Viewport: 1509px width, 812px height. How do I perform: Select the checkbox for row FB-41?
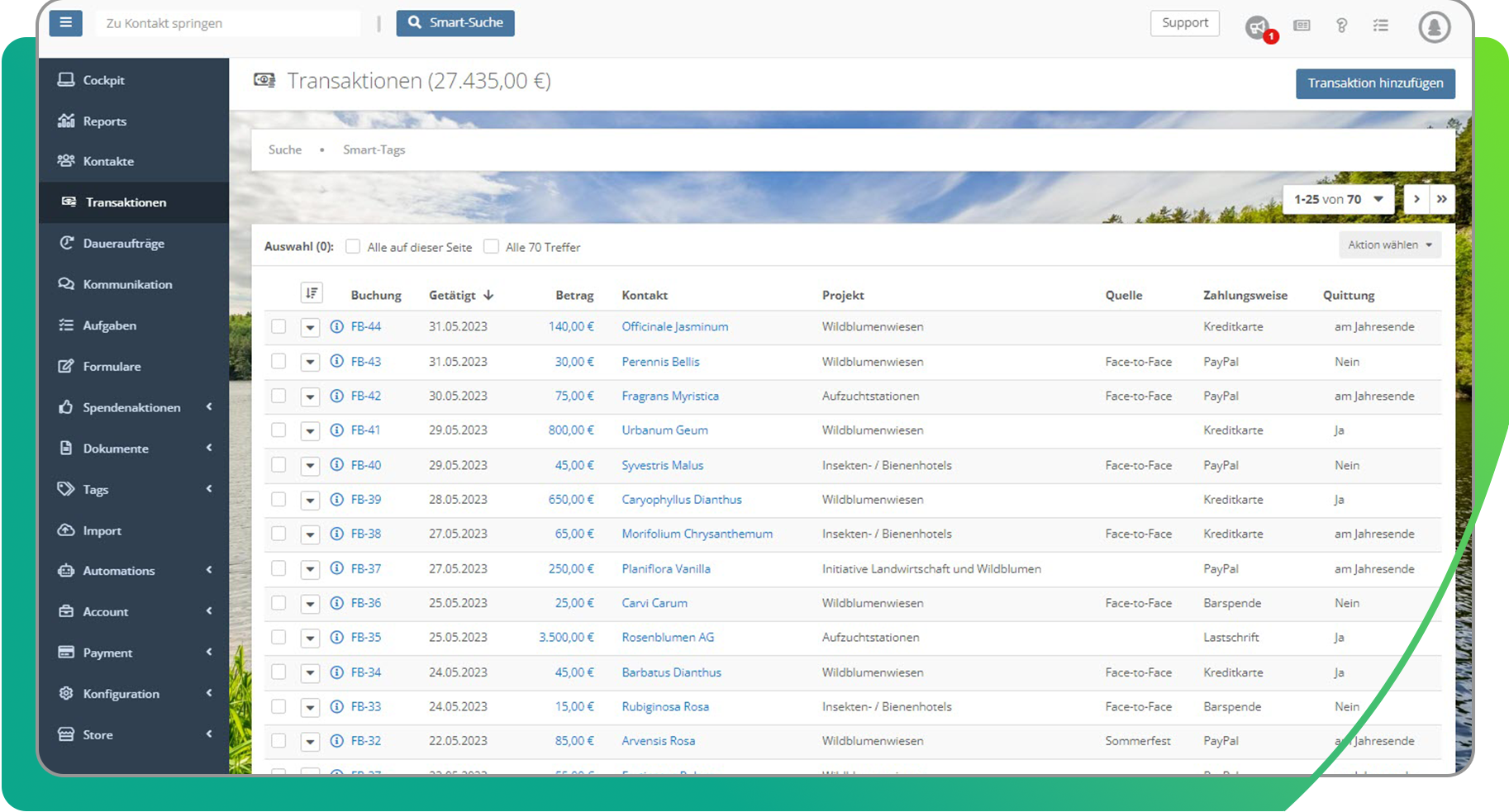point(278,430)
